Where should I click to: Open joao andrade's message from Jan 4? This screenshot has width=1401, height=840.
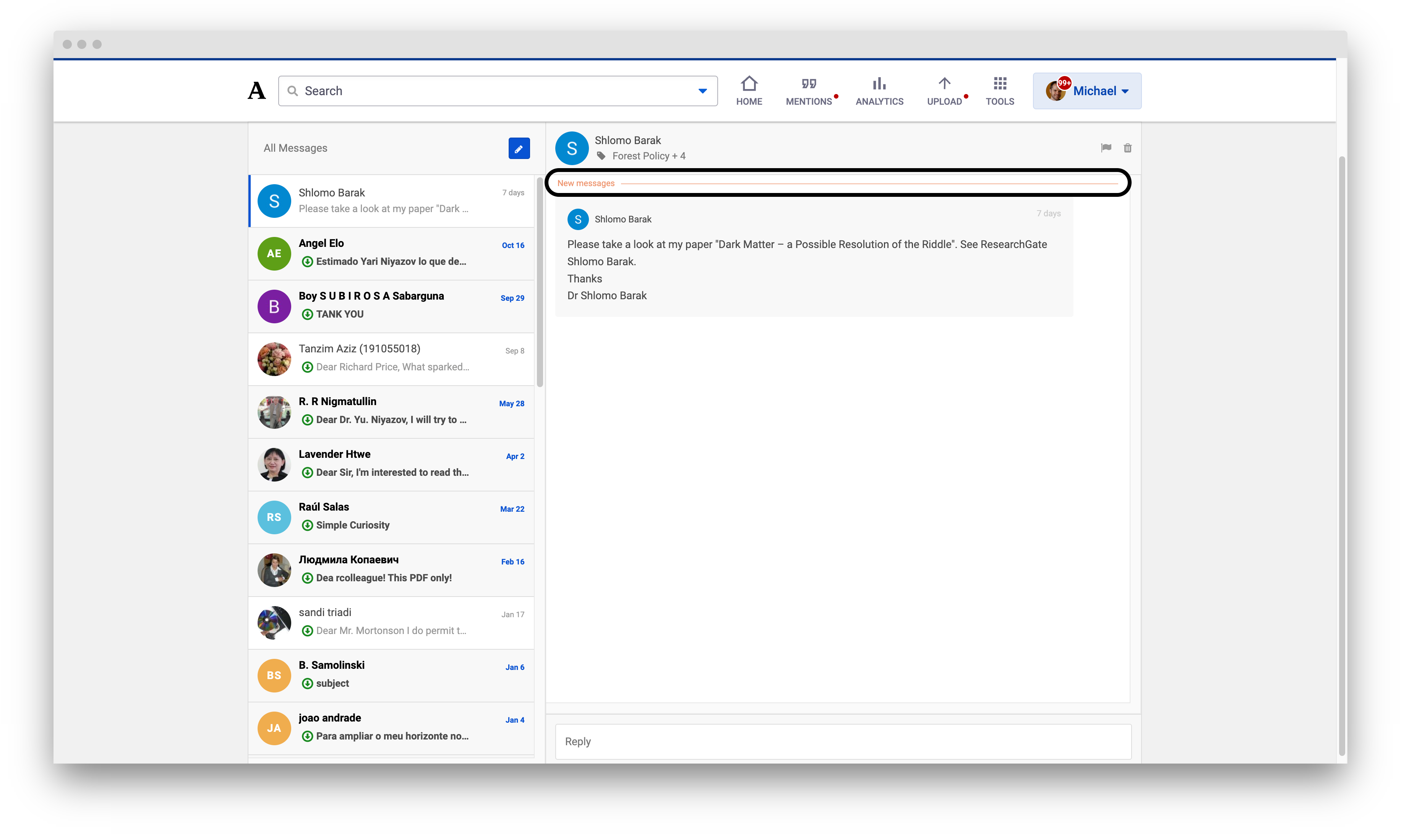(x=391, y=728)
